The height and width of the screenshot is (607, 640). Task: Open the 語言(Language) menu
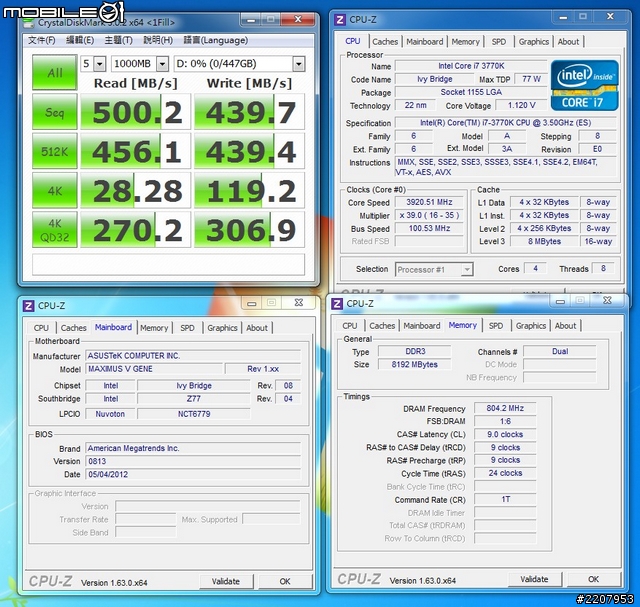216,40
